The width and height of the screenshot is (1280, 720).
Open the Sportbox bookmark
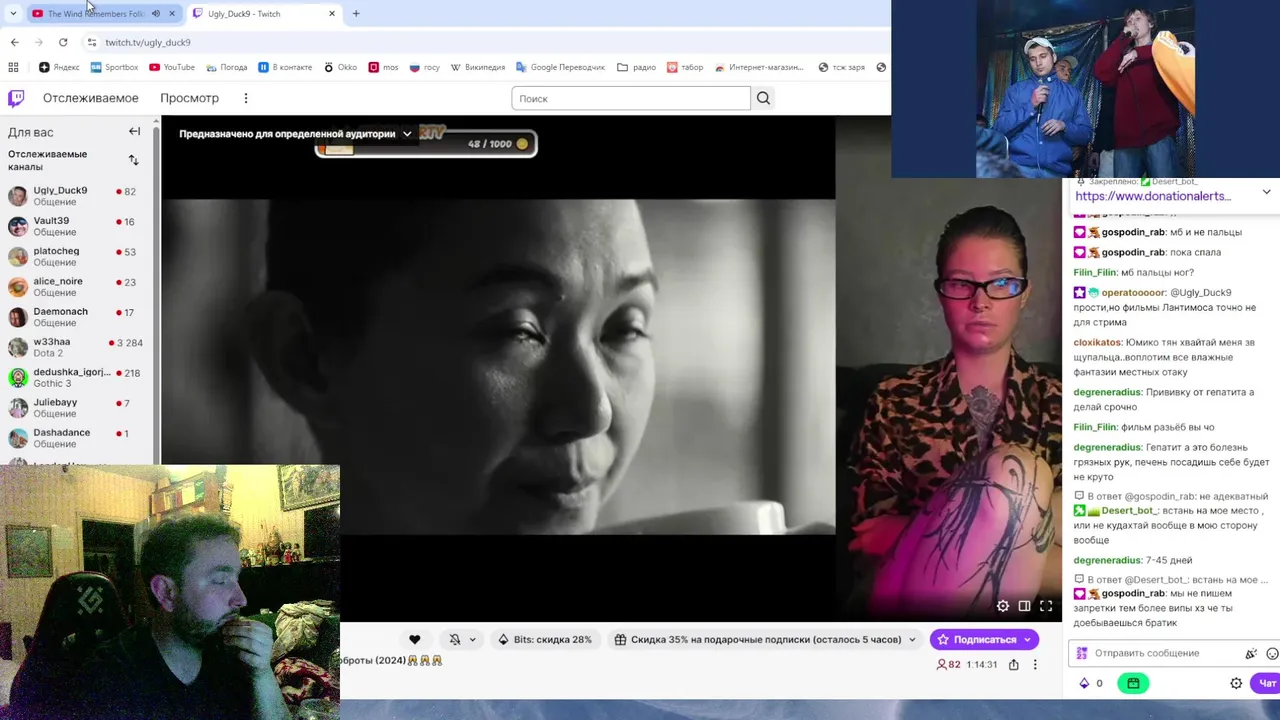point(114,67)
